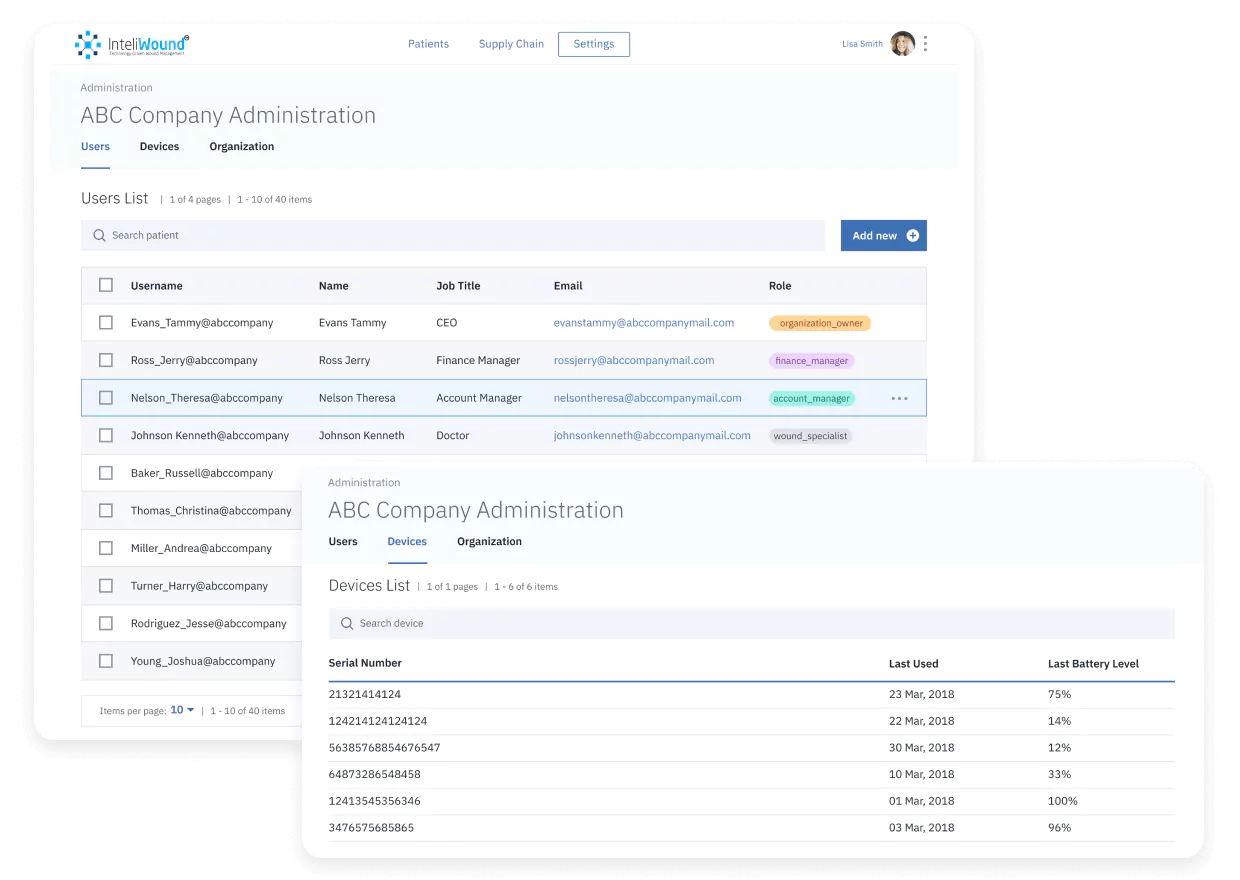Click the plus icon on Add new
The height and width of the screenshot is (880, 1240).
(913, 236)
